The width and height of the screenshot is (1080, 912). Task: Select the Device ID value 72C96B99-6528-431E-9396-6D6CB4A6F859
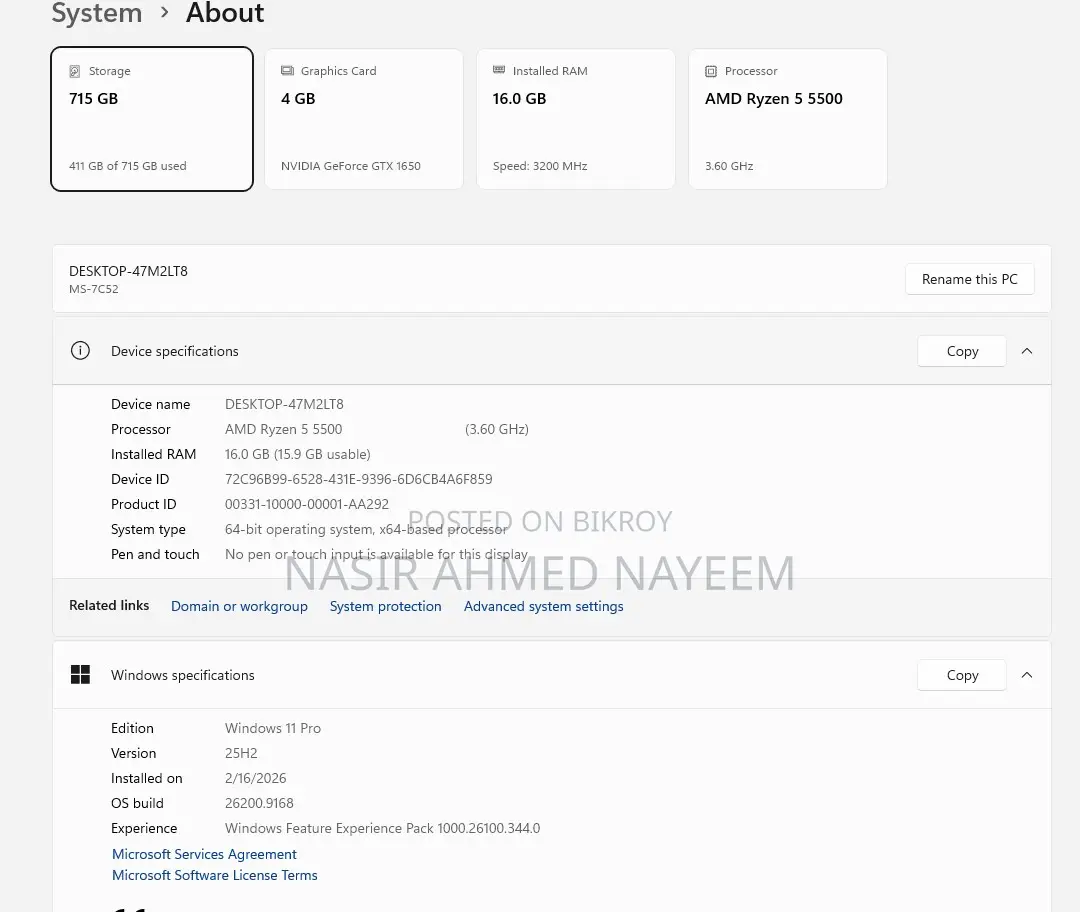359,479
